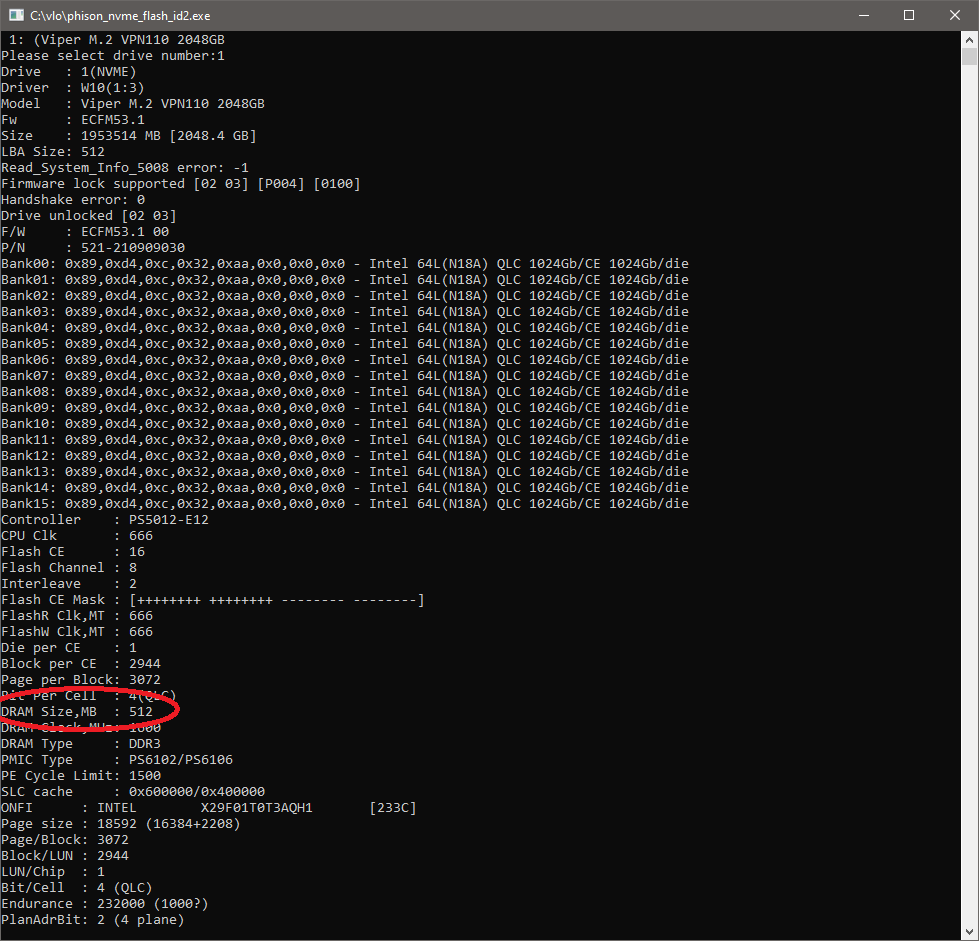
Task: Click the scrollbar down arrow
Action: (x=969, y=932)
